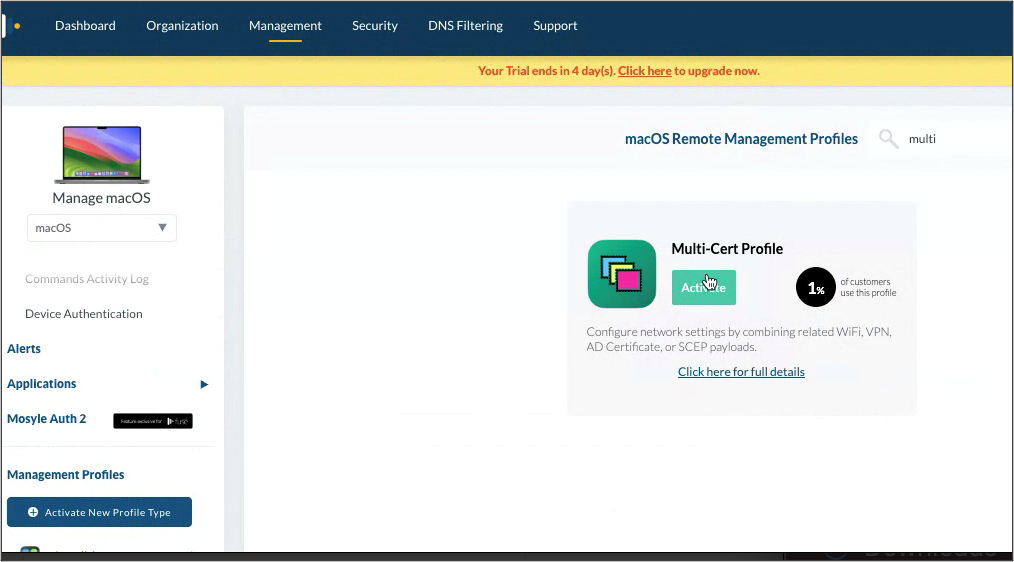Expand the Applications arrow
This screenshot has width=1014, height=562.
pos(204,384)
